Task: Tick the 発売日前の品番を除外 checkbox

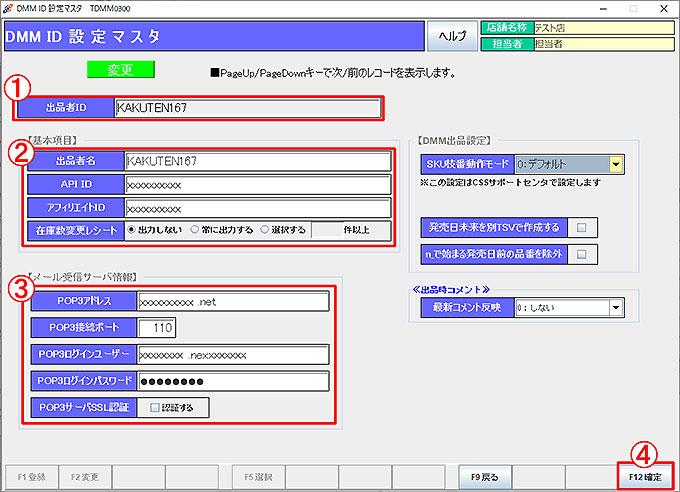Action: pyautogui.click(x=582, y=254)
